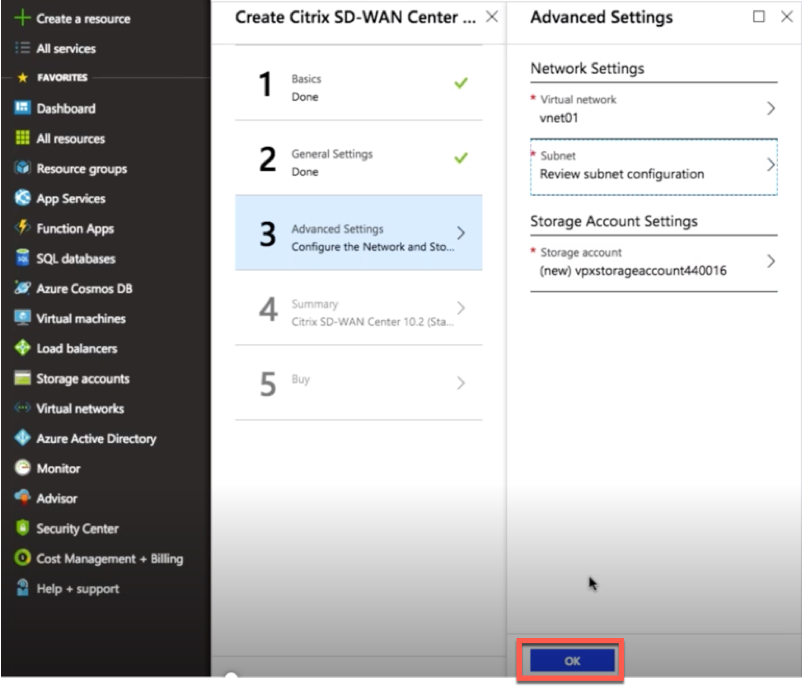
Task: Open step 4 Summary
Action: [359, 308]
